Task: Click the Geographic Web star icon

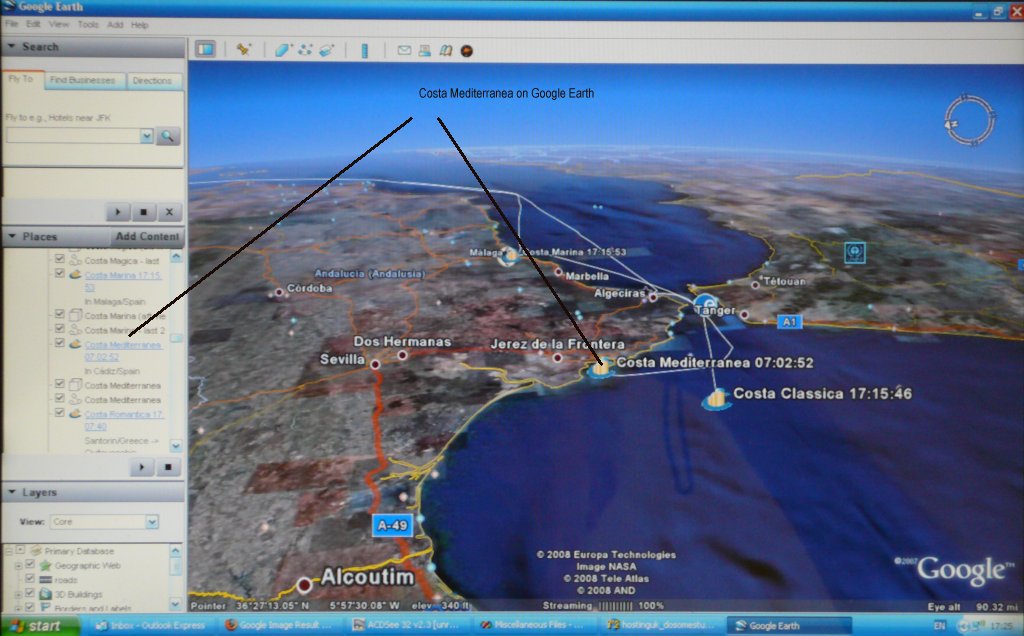Action: pos(45,565)
